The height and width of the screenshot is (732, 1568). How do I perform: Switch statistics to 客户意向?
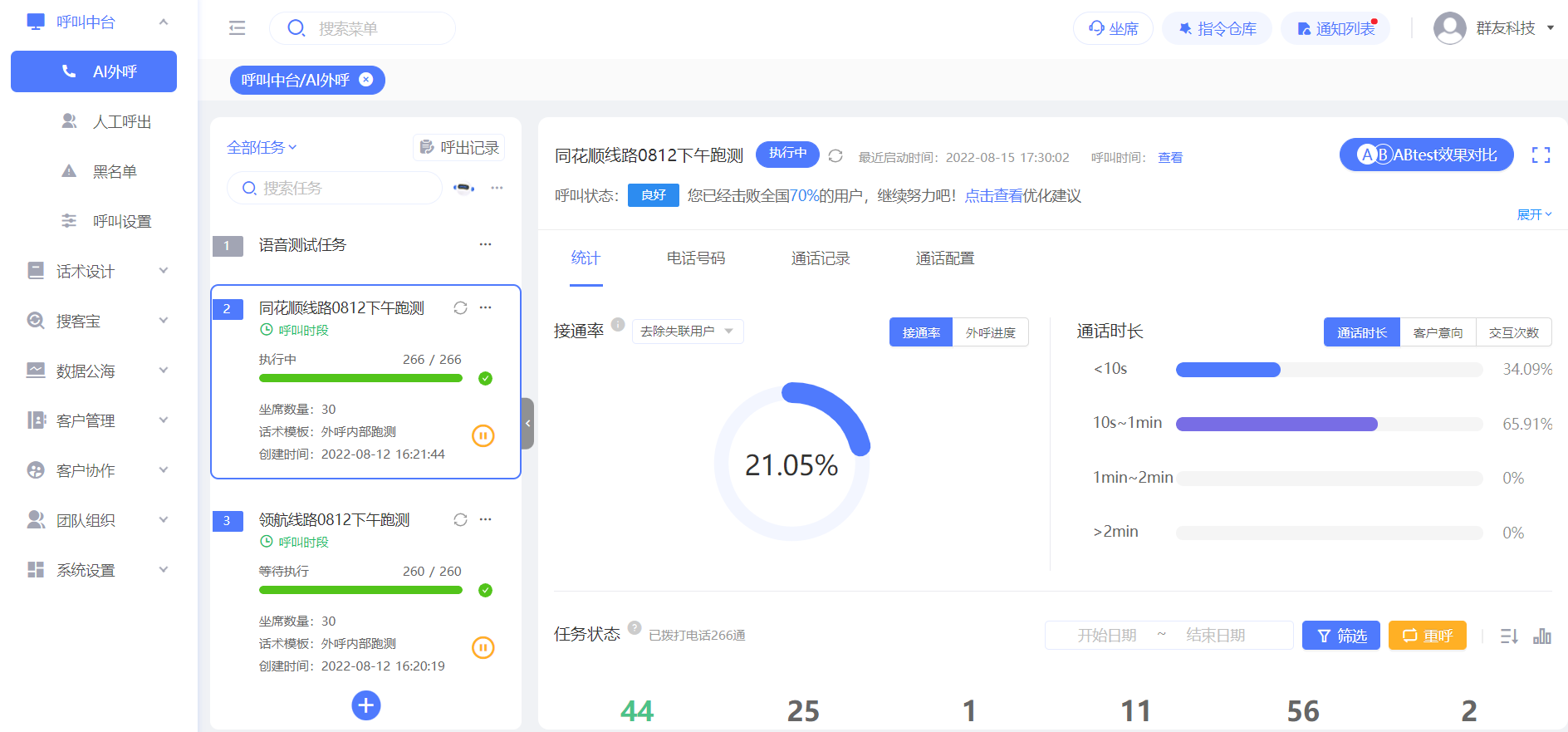tap(1438, 332)
